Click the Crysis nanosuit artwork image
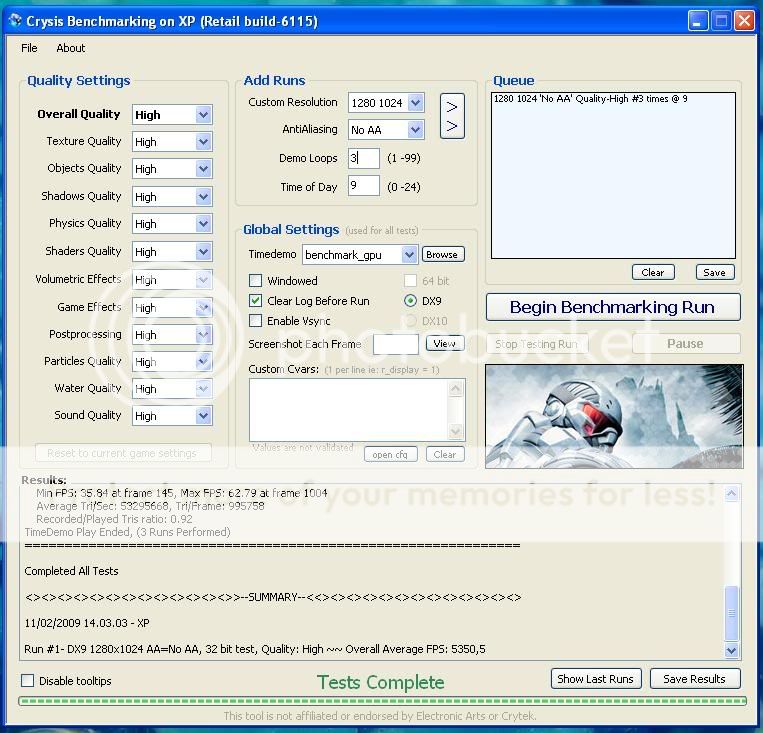763x733 pixels. 613,416
